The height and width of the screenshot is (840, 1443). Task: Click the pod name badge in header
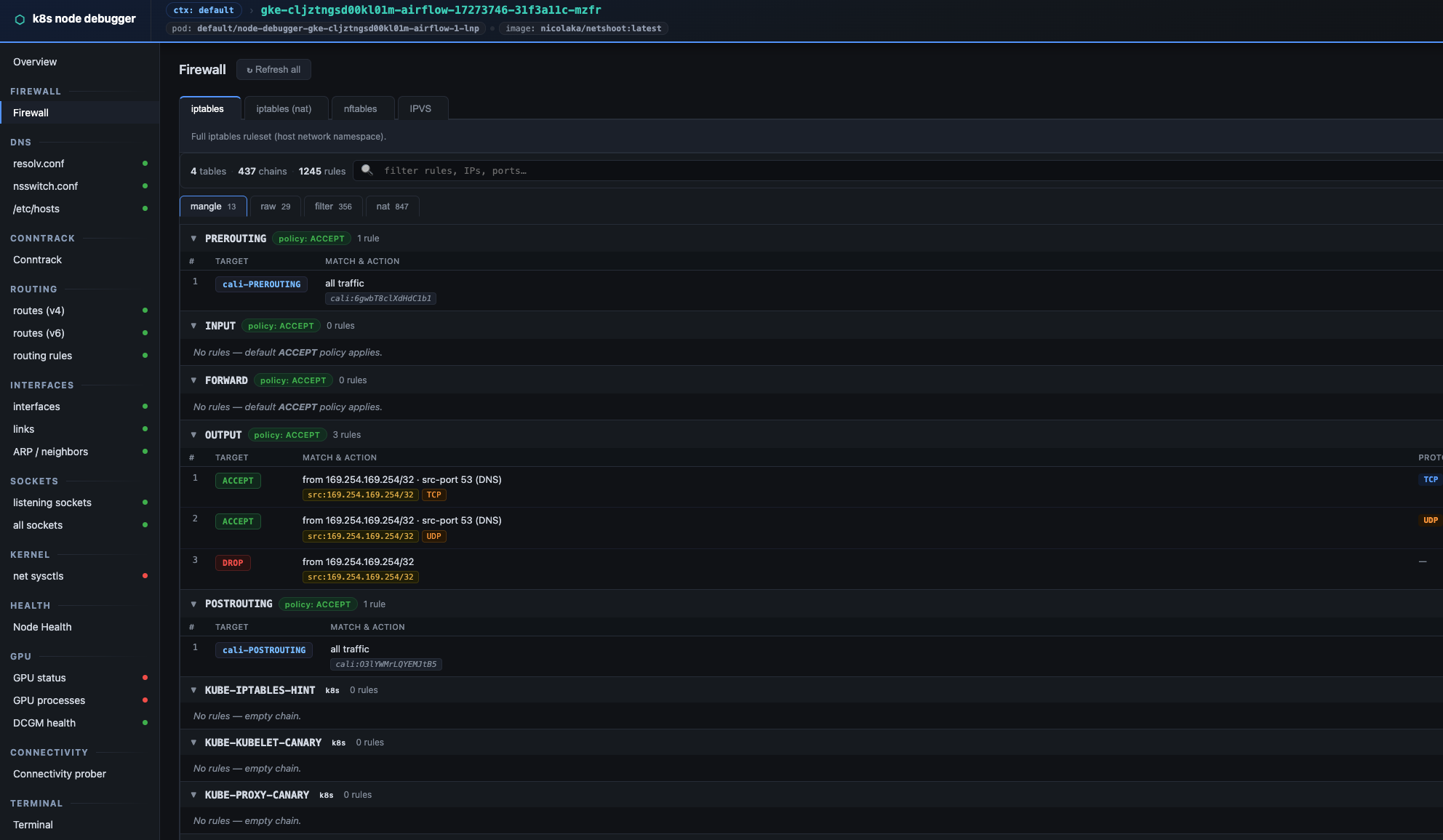(326, 28)
